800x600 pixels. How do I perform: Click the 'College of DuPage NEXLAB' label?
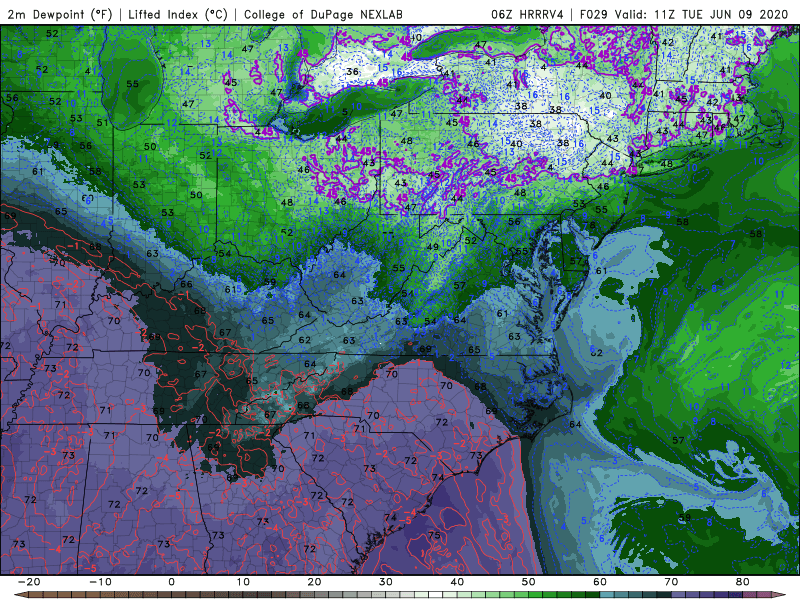pyautogui.click(x=323, y=14)
